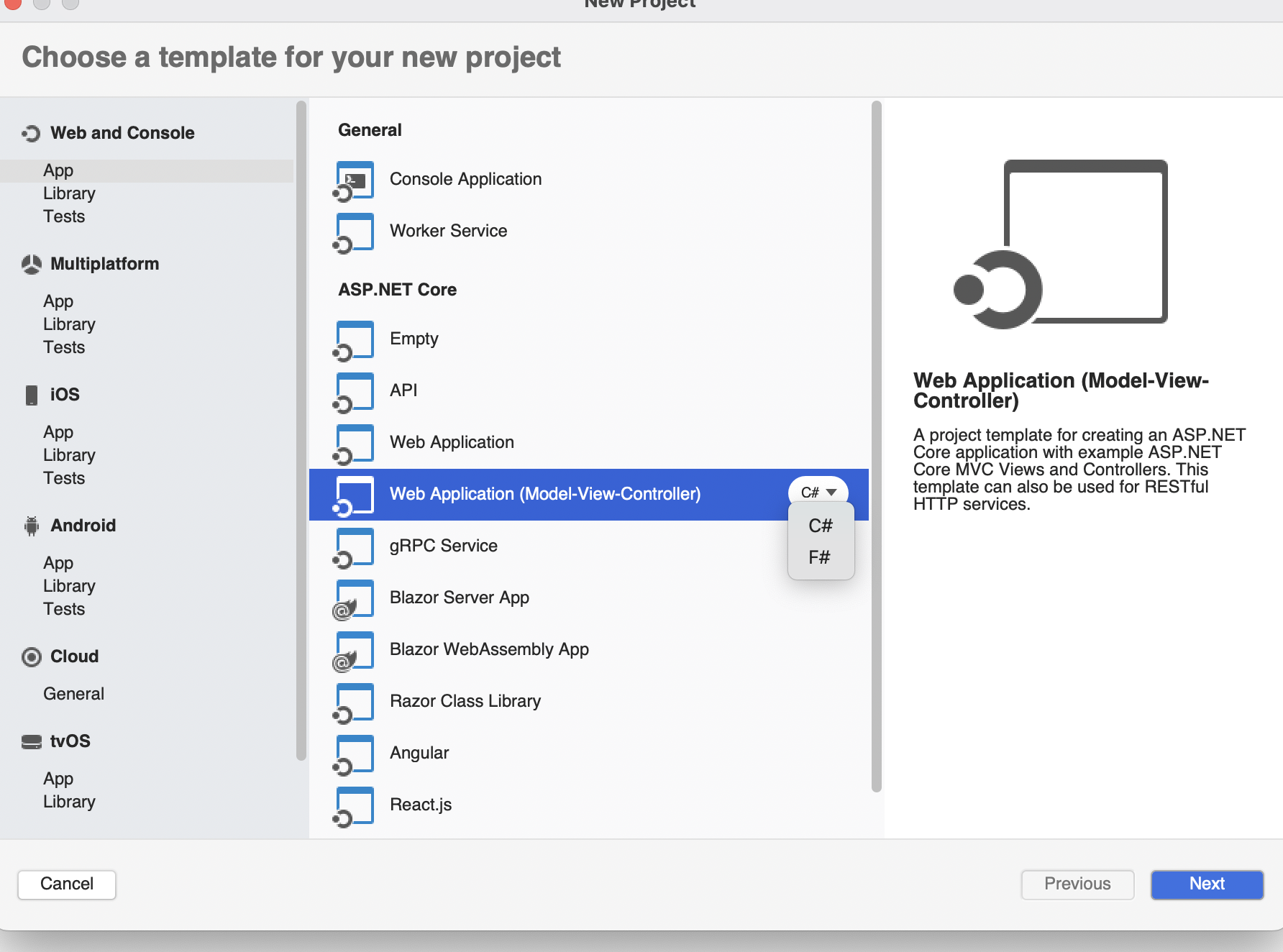Choose the Angular template name
The image size is (1283, 952).
tap(419, 753)
